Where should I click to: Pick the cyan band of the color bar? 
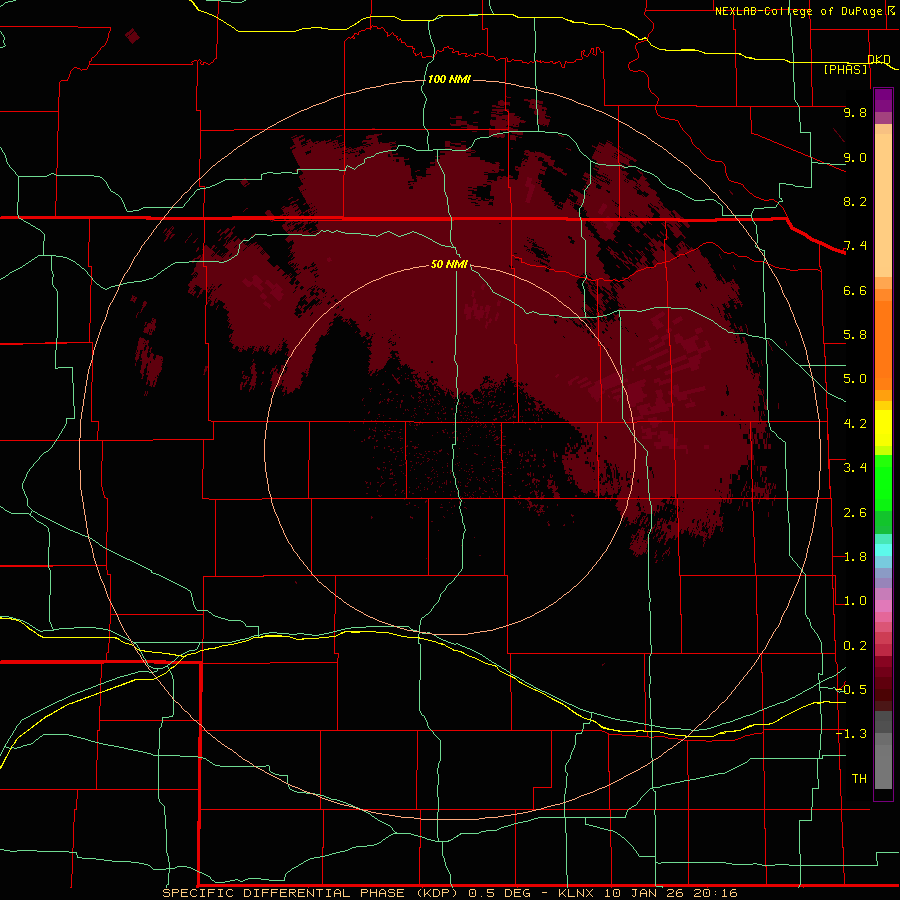pyautogui.click(x=883, y=550)
